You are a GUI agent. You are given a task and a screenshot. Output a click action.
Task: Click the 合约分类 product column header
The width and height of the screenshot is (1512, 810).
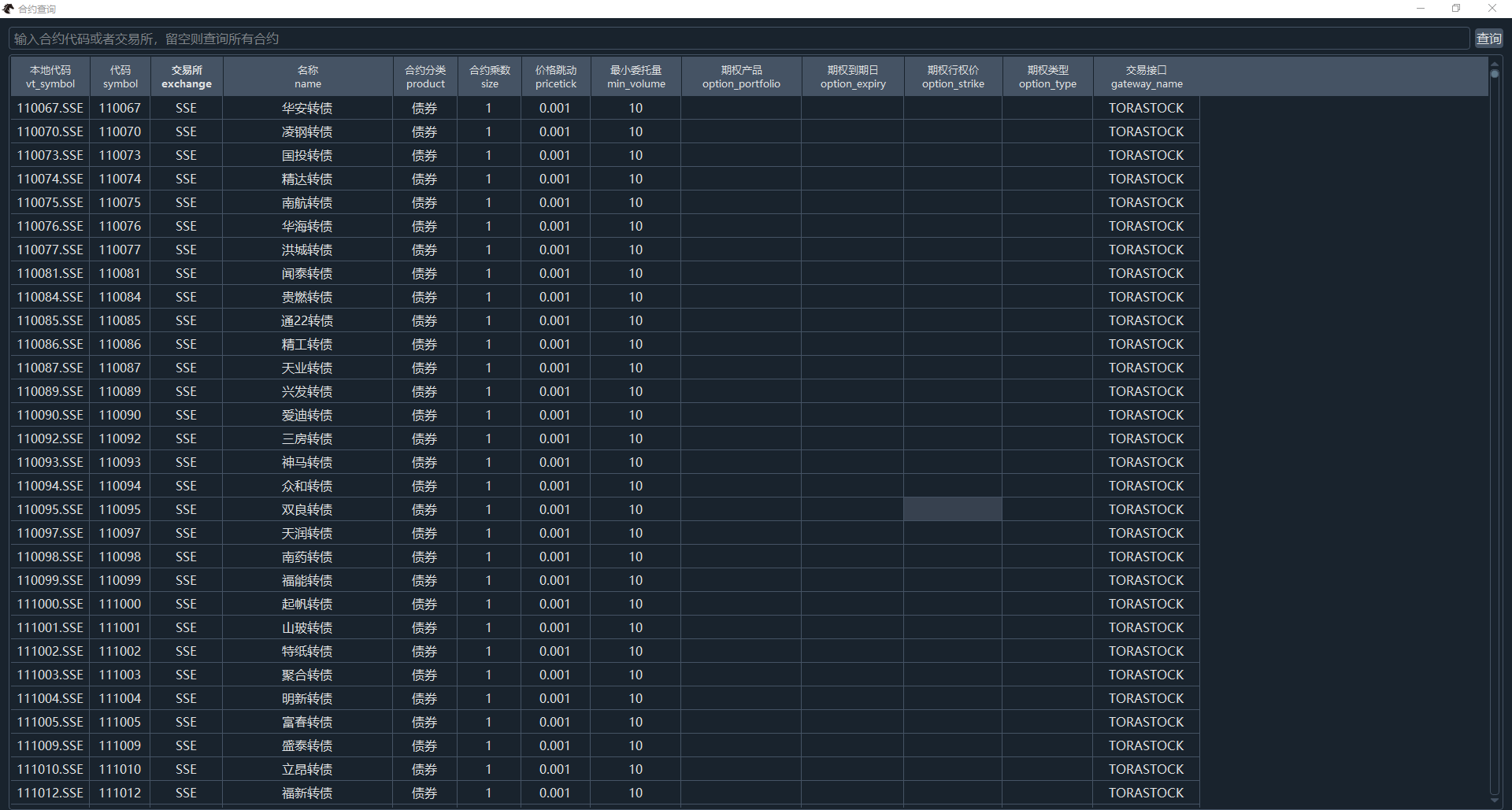click(425, 76)
